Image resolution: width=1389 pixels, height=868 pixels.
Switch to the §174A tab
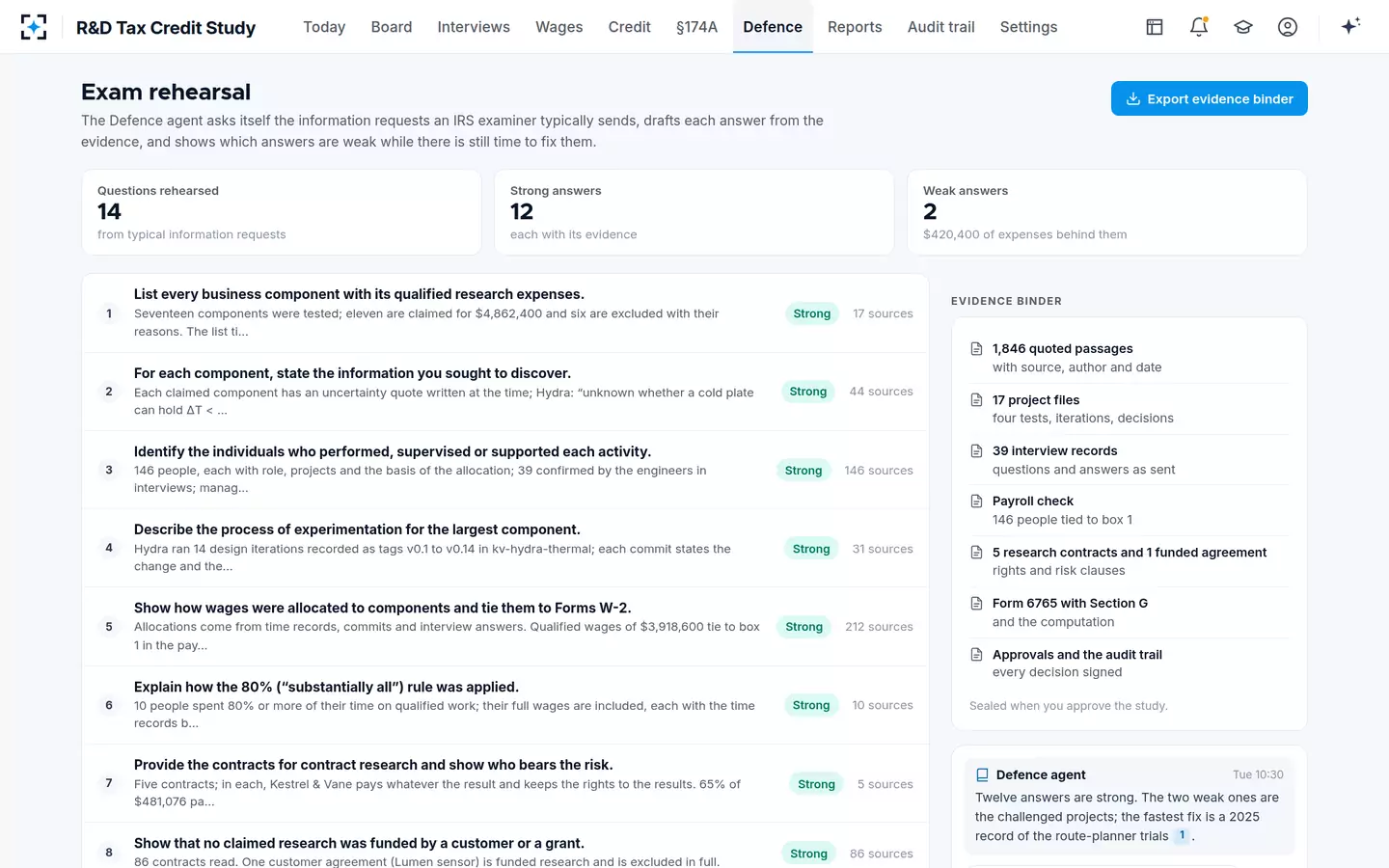coord(696,27)
